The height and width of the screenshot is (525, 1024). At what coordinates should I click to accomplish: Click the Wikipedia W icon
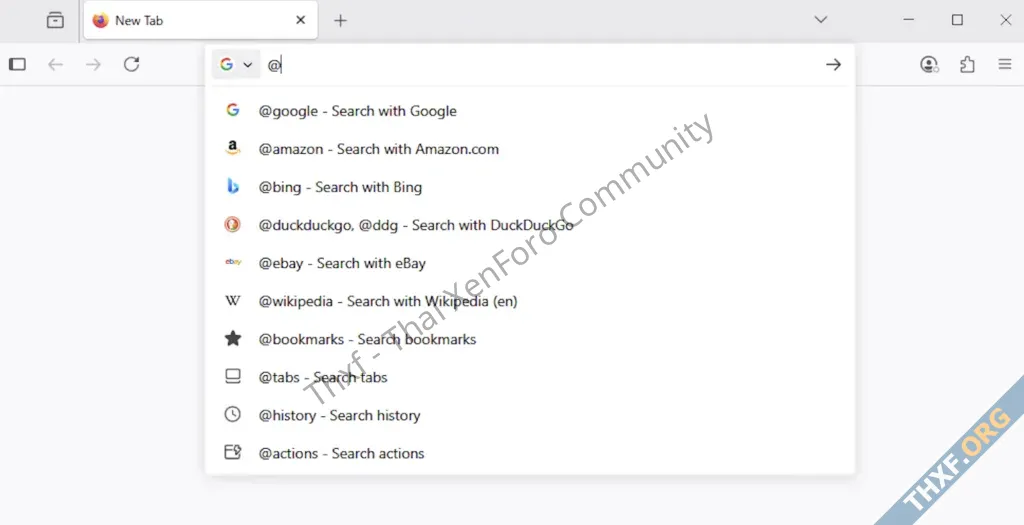pos(232,300)
